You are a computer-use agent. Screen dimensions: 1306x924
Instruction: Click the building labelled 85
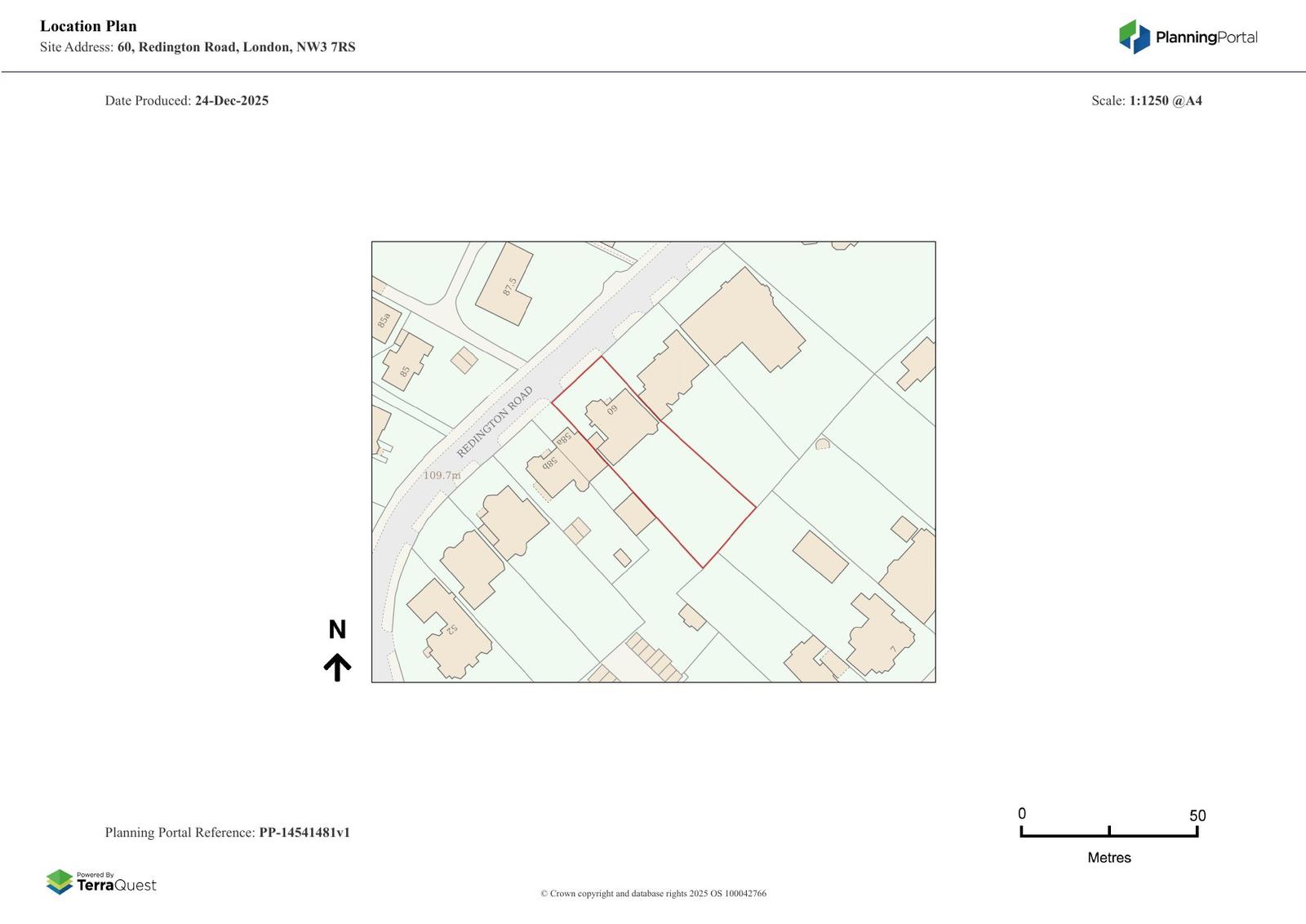point(406,361)
